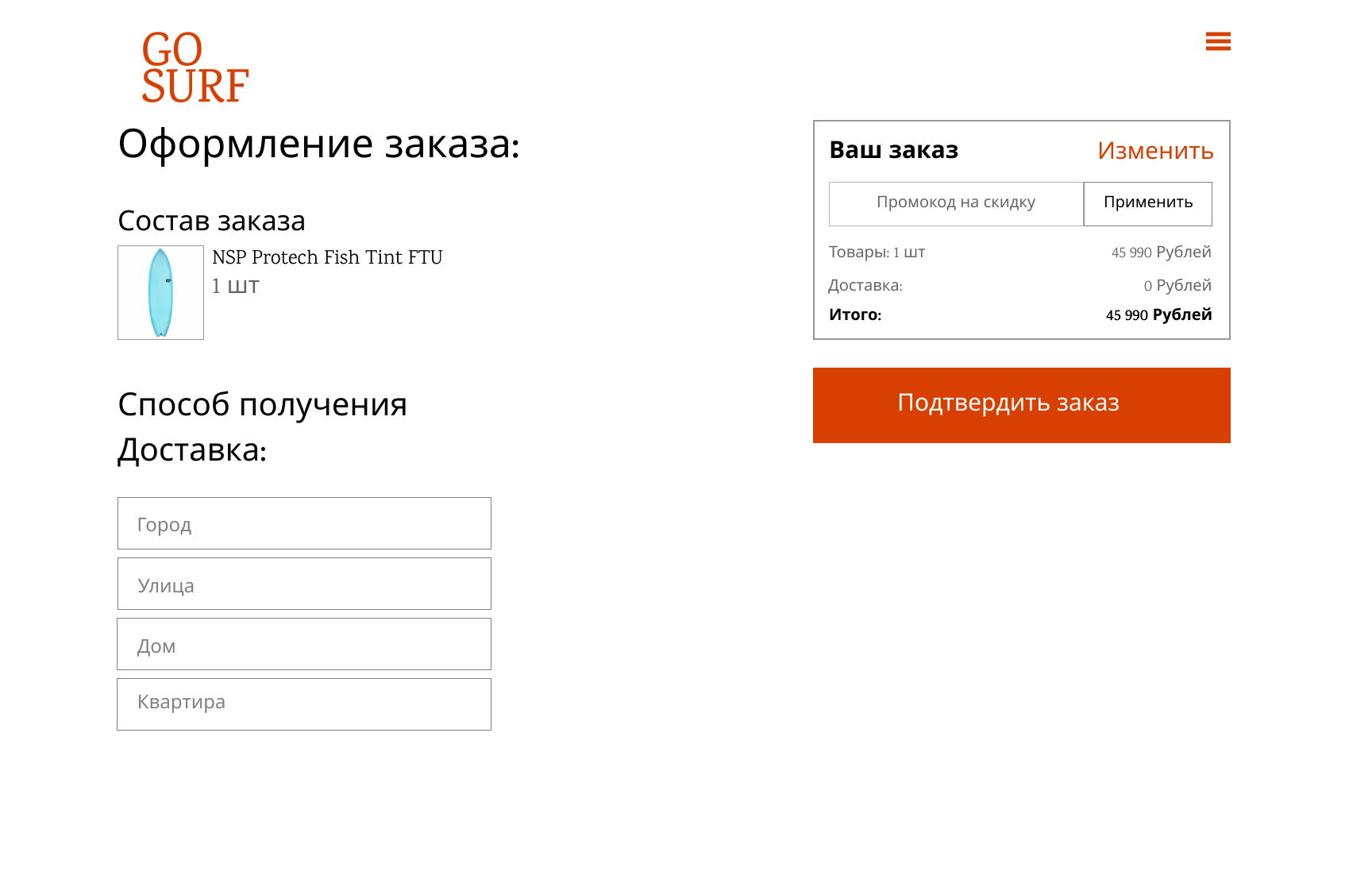Click the Оформление заказа heading
The image size is (1372, 887).
pyautogui.click(x=318, y=145)
